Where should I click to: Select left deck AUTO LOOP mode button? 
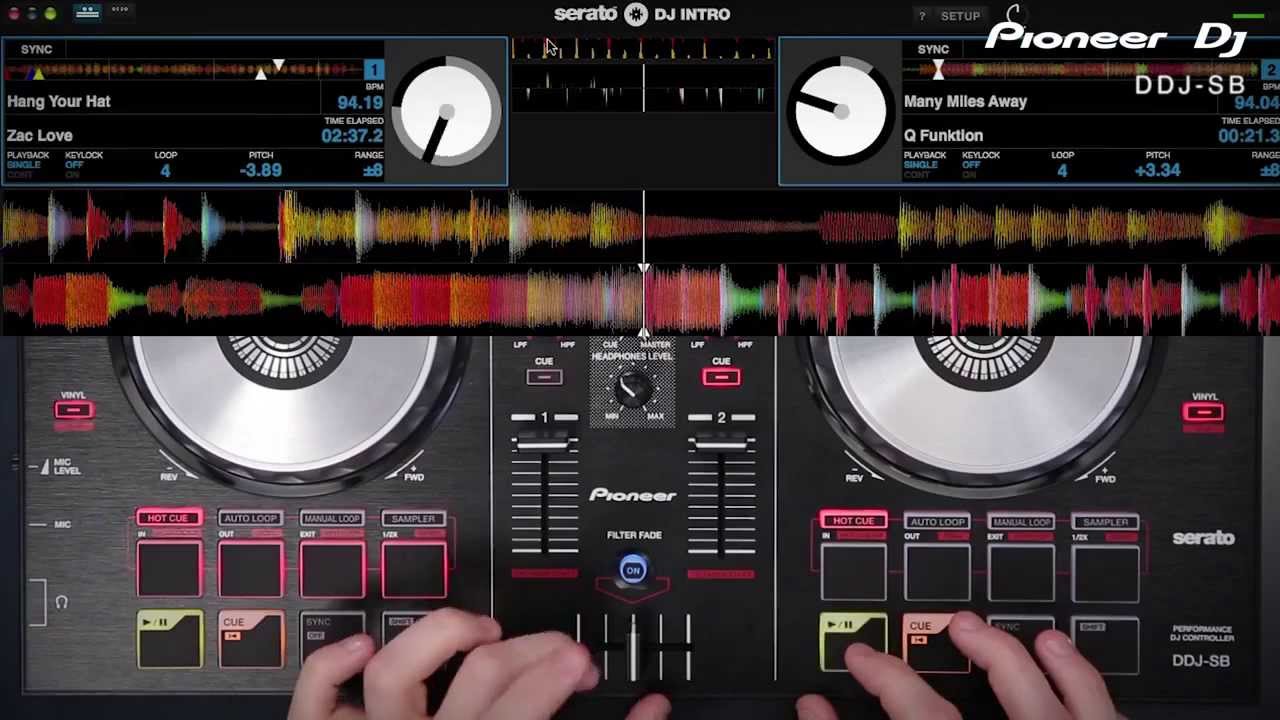[x=250, y=519]
